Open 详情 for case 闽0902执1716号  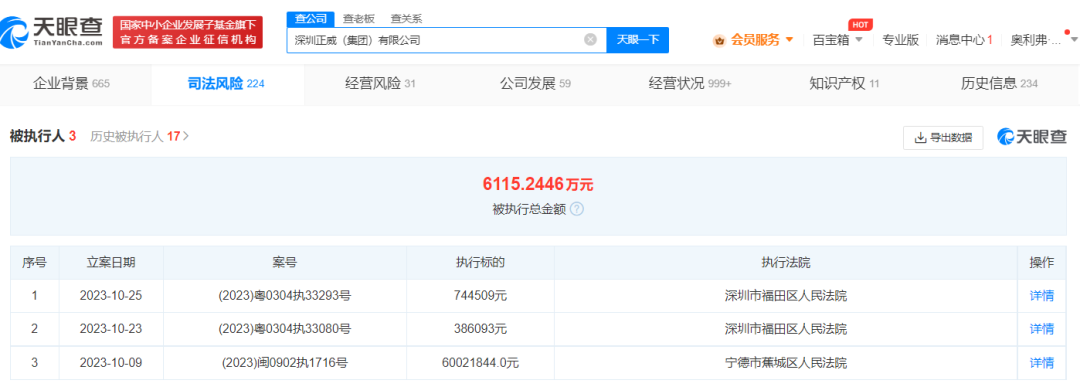(1041, 362)
